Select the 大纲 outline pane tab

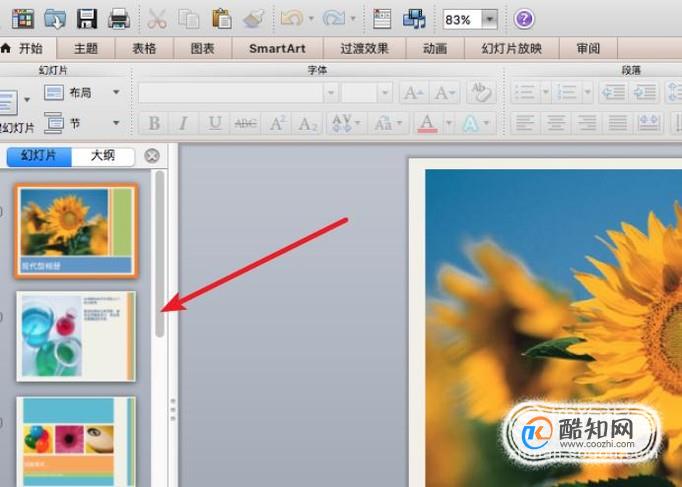click(x=103, y=156)
